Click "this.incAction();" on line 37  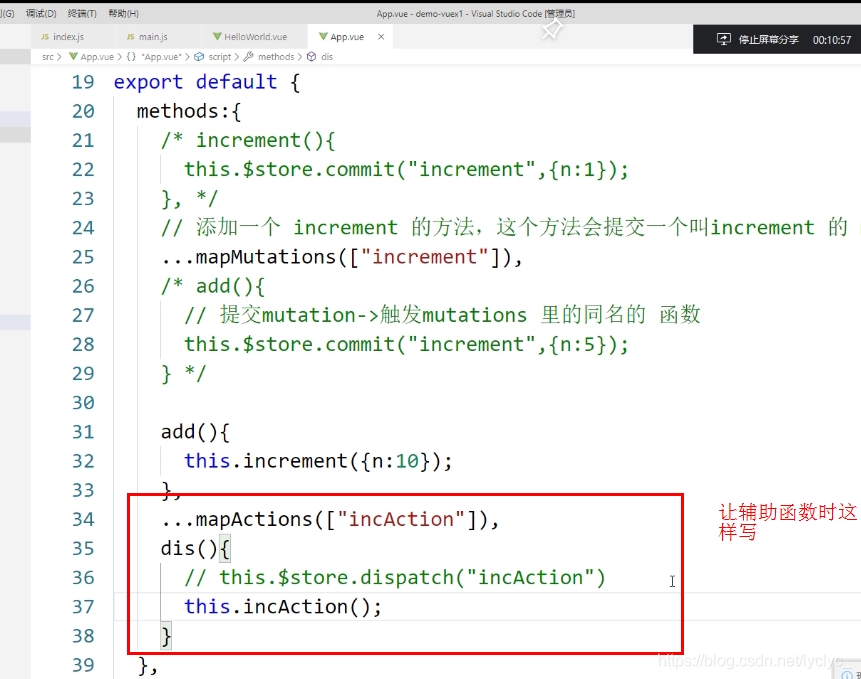click(283, 607)
